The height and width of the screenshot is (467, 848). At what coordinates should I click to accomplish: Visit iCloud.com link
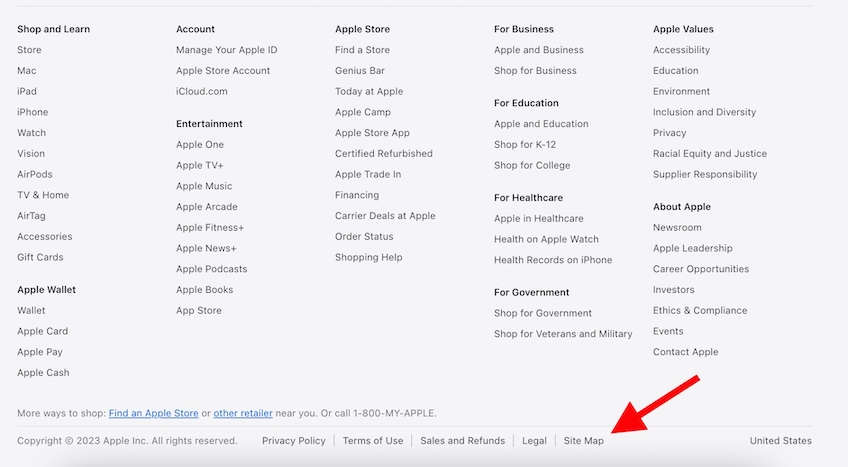coord(202,91)
